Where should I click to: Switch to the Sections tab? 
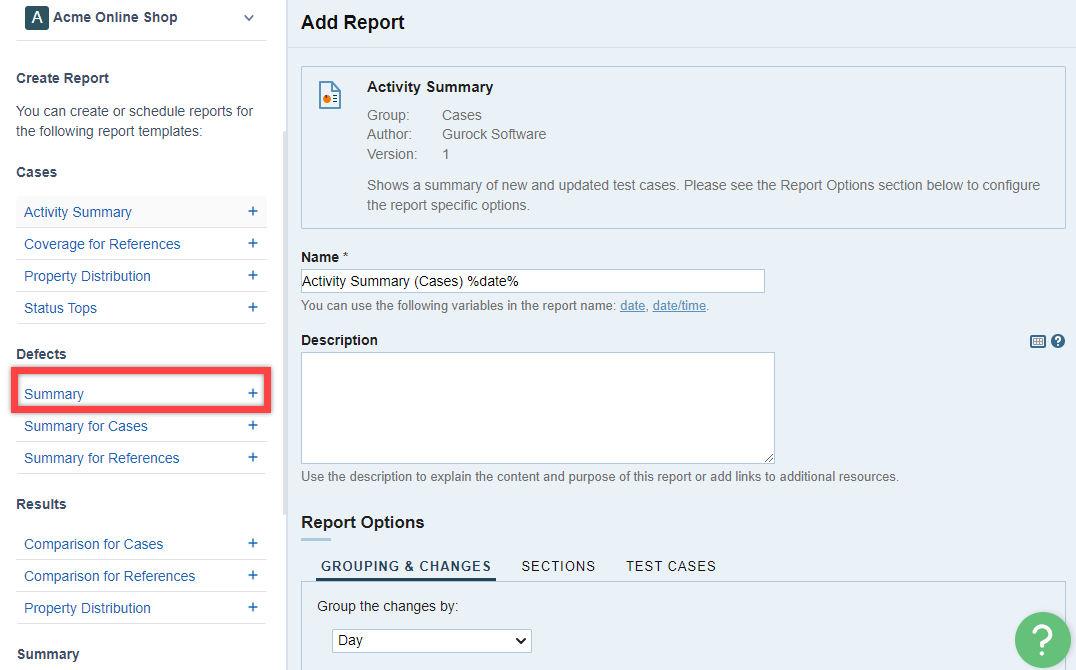(x=558, y=566)
